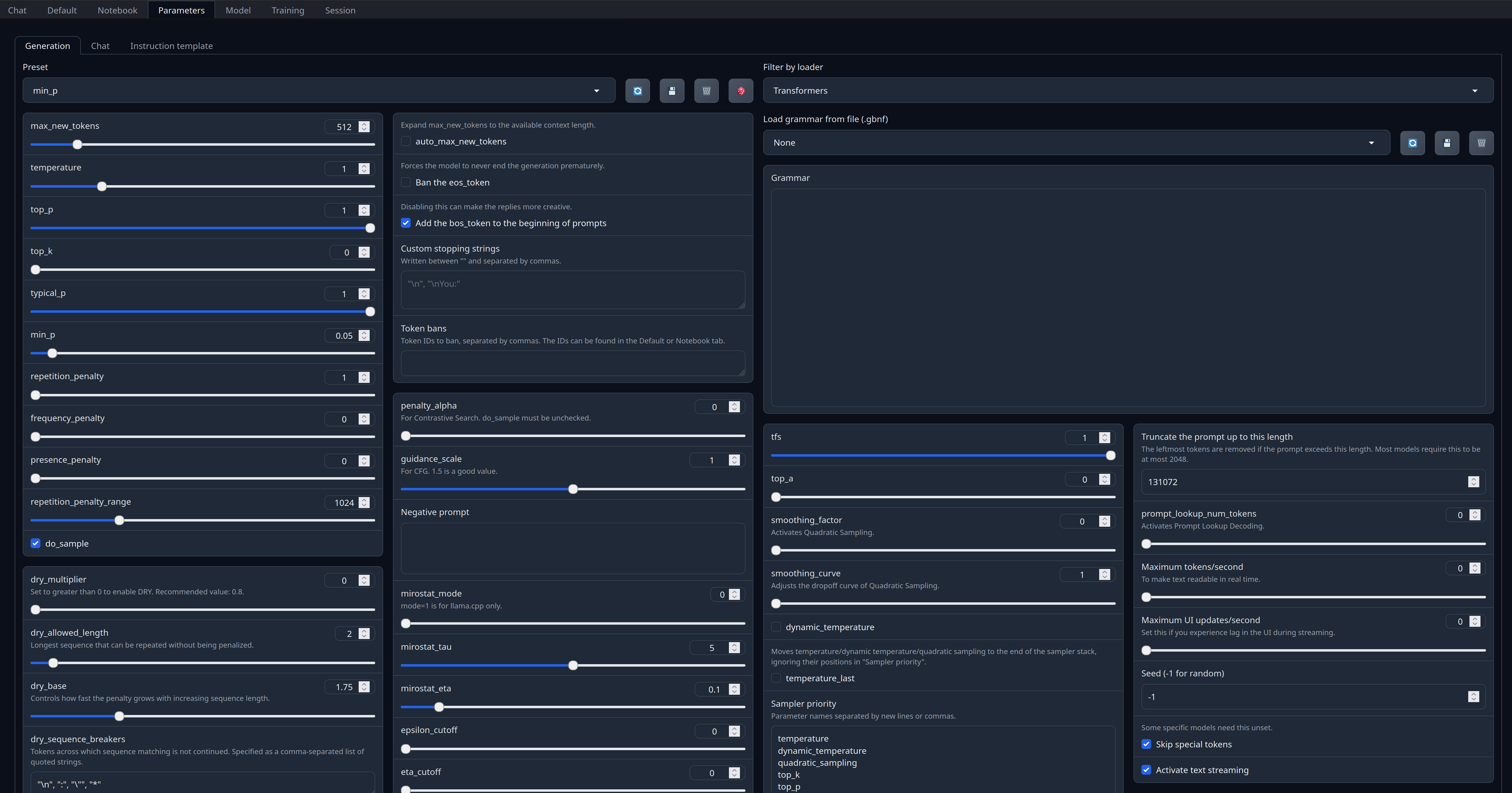Toggle Ban the eos_token
1512x793 pixels.
(x=405, y=182)
